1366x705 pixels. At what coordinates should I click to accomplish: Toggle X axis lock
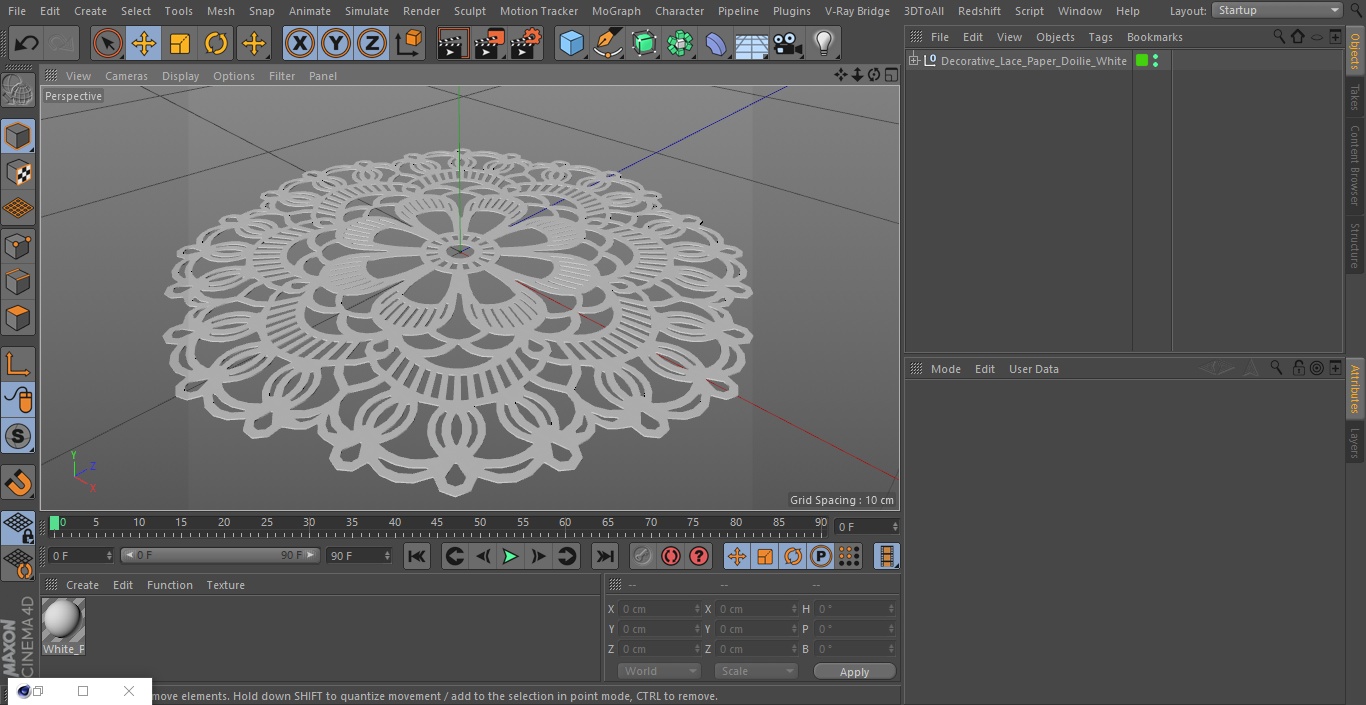click(x=300, y=43)
